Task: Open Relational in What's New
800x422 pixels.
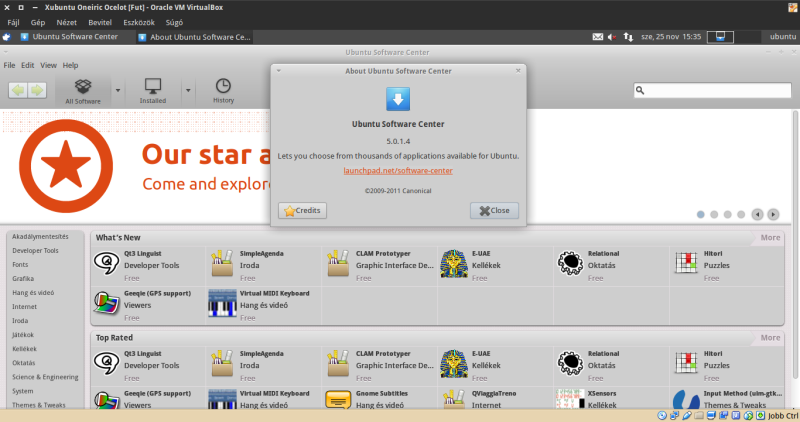Action: click(612, 265)
